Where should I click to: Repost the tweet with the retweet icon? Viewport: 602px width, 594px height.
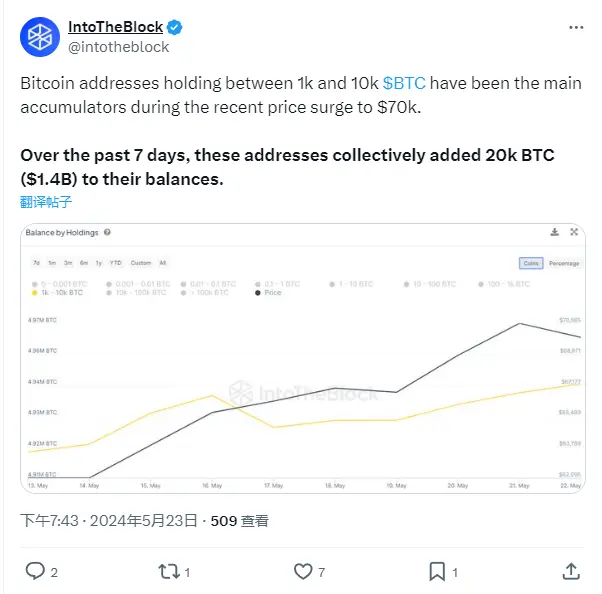[169, 571]
